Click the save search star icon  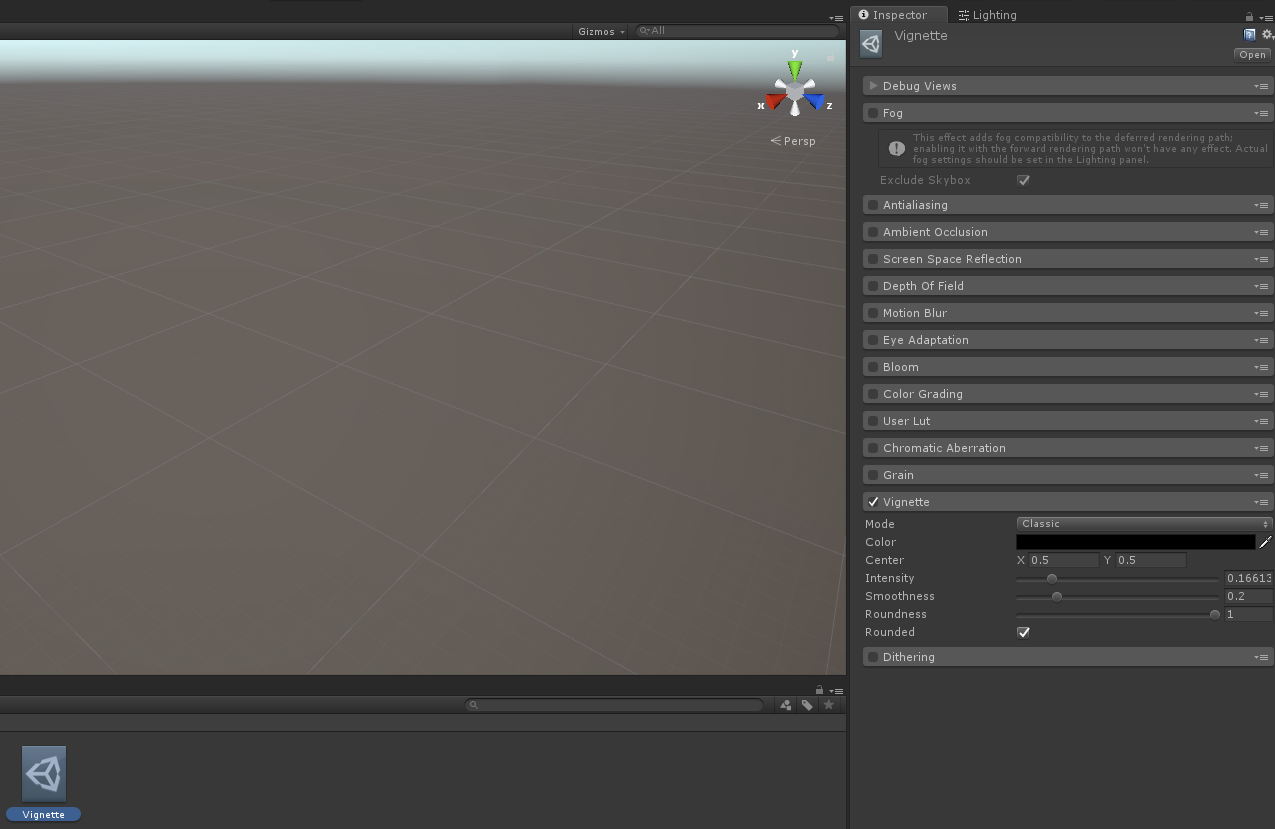(x=828, y=705)
